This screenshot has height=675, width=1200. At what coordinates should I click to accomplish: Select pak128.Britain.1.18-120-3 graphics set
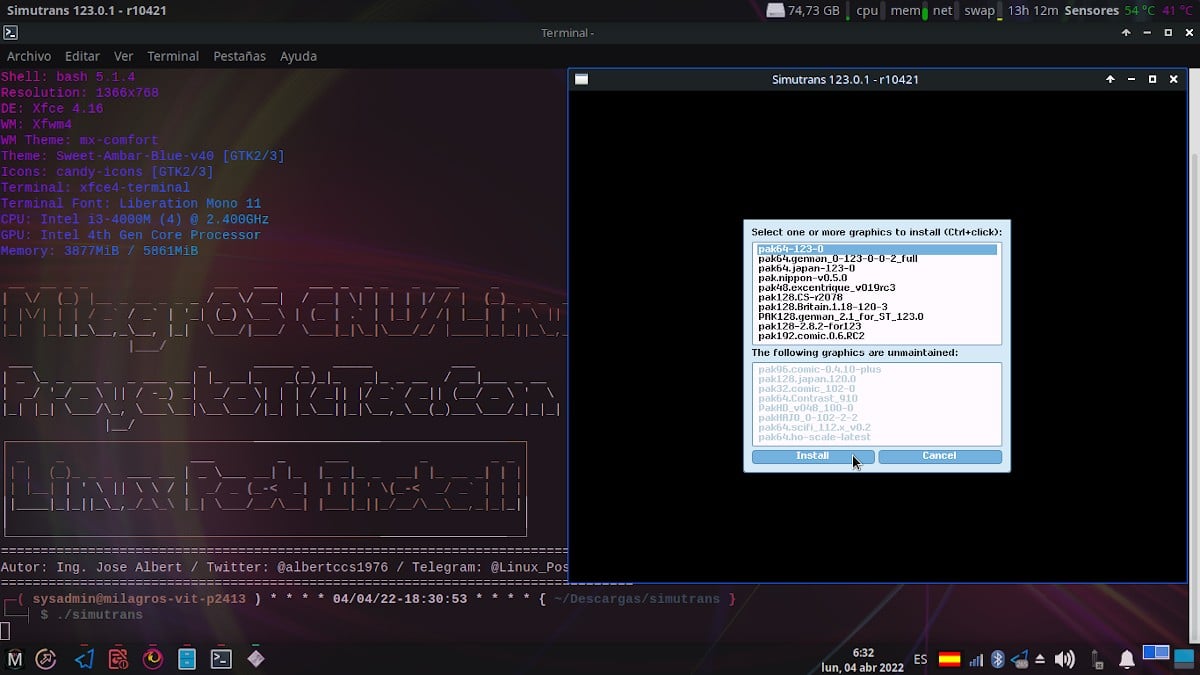[x=822, y=307]
